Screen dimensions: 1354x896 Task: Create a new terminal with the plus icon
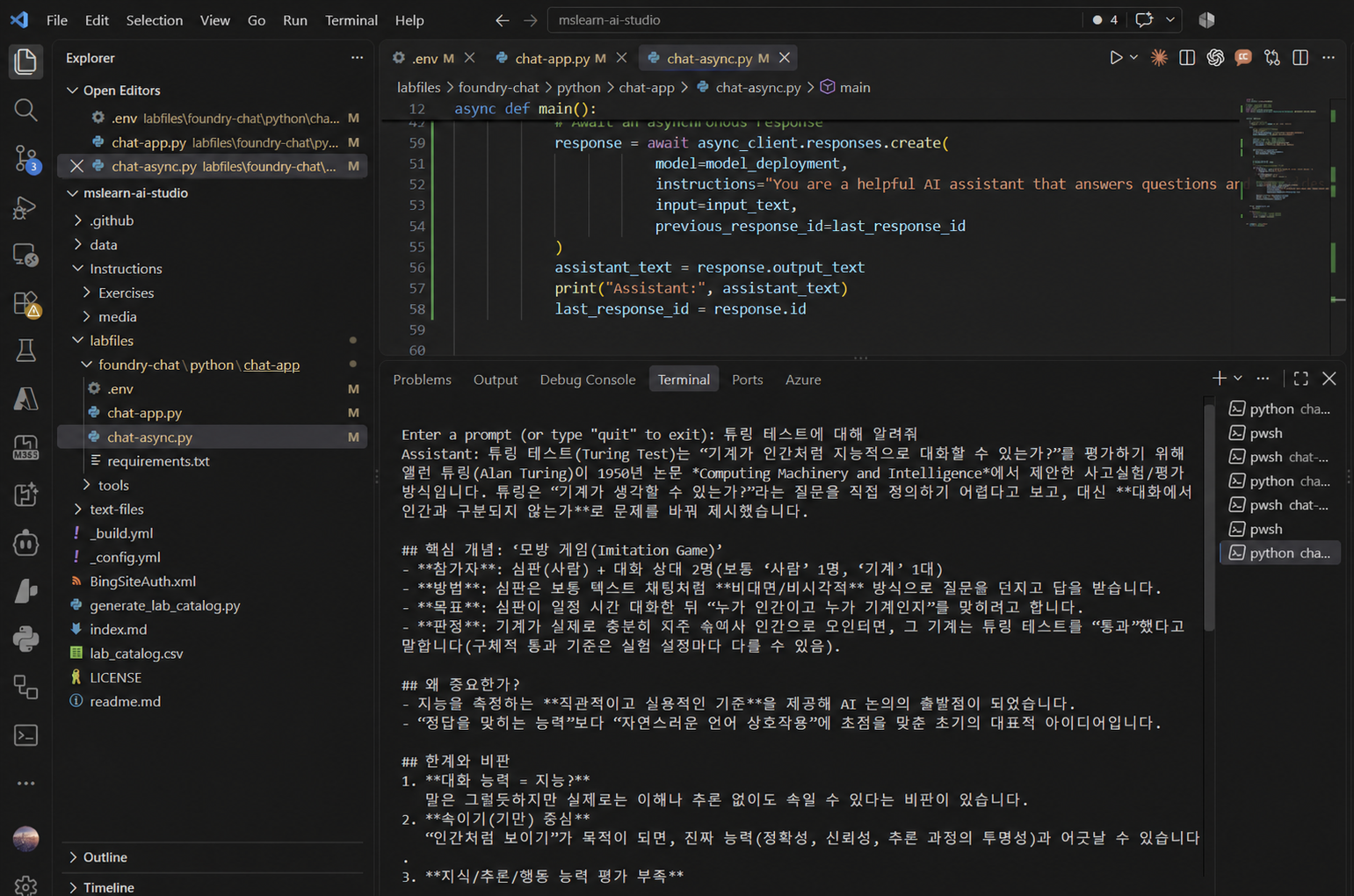click(1219, 379)
